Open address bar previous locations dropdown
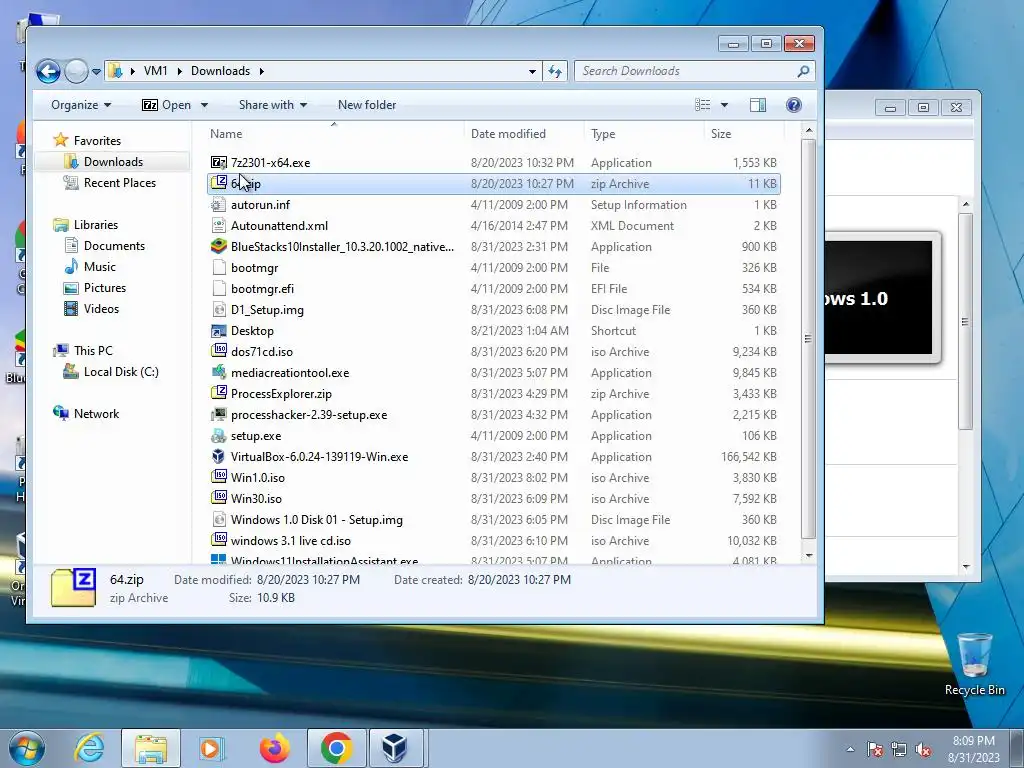This screenshot has width=1024, height=768. pyautogui.click(x=532, y=71)
